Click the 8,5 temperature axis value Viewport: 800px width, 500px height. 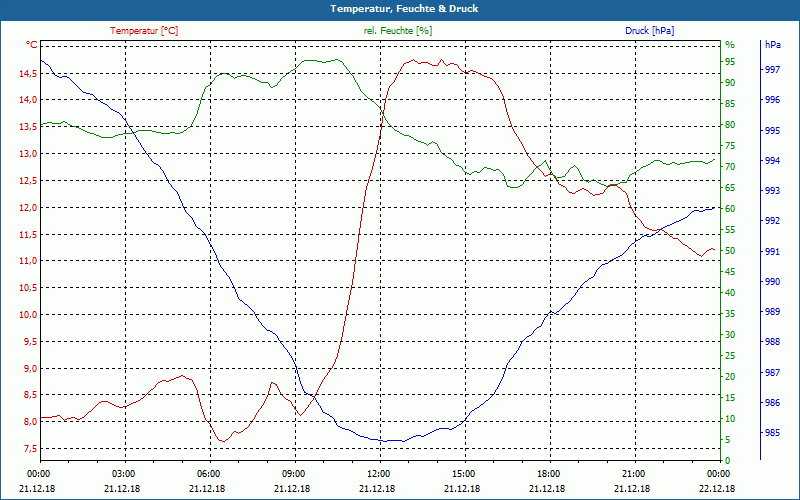(30, 395)
